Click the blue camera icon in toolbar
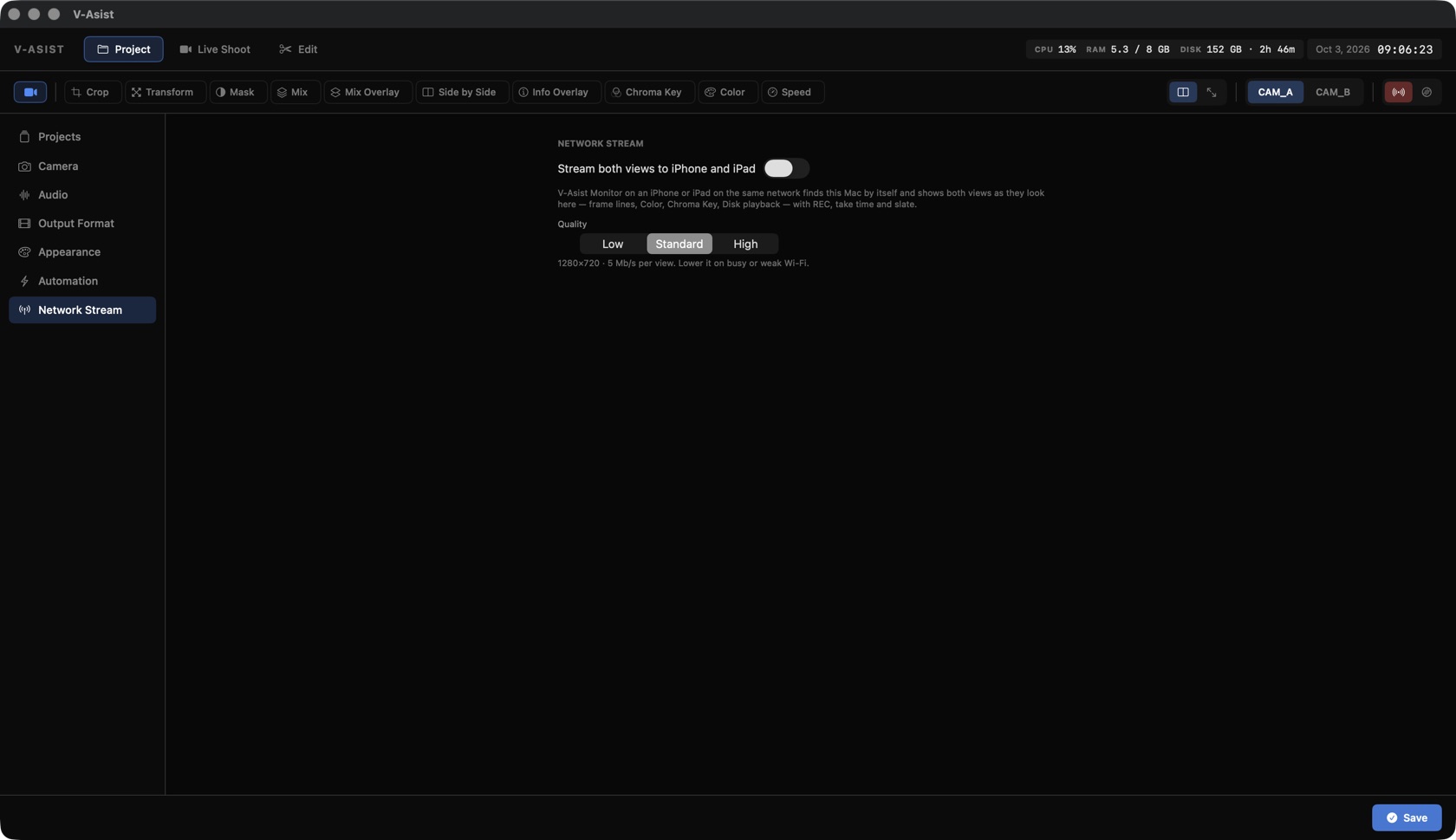 point(30,92)
